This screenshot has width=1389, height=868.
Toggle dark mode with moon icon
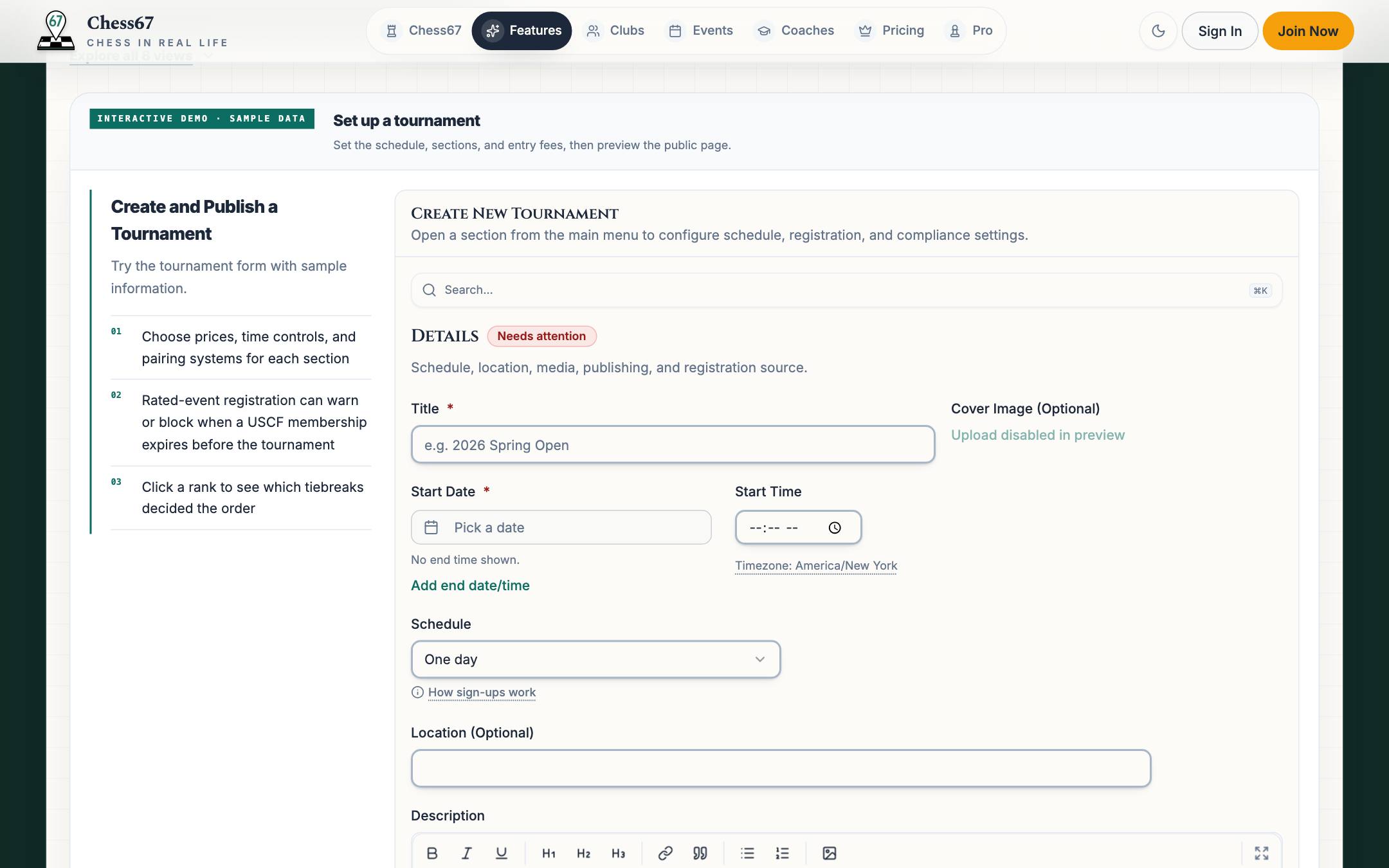[1158, 31]
